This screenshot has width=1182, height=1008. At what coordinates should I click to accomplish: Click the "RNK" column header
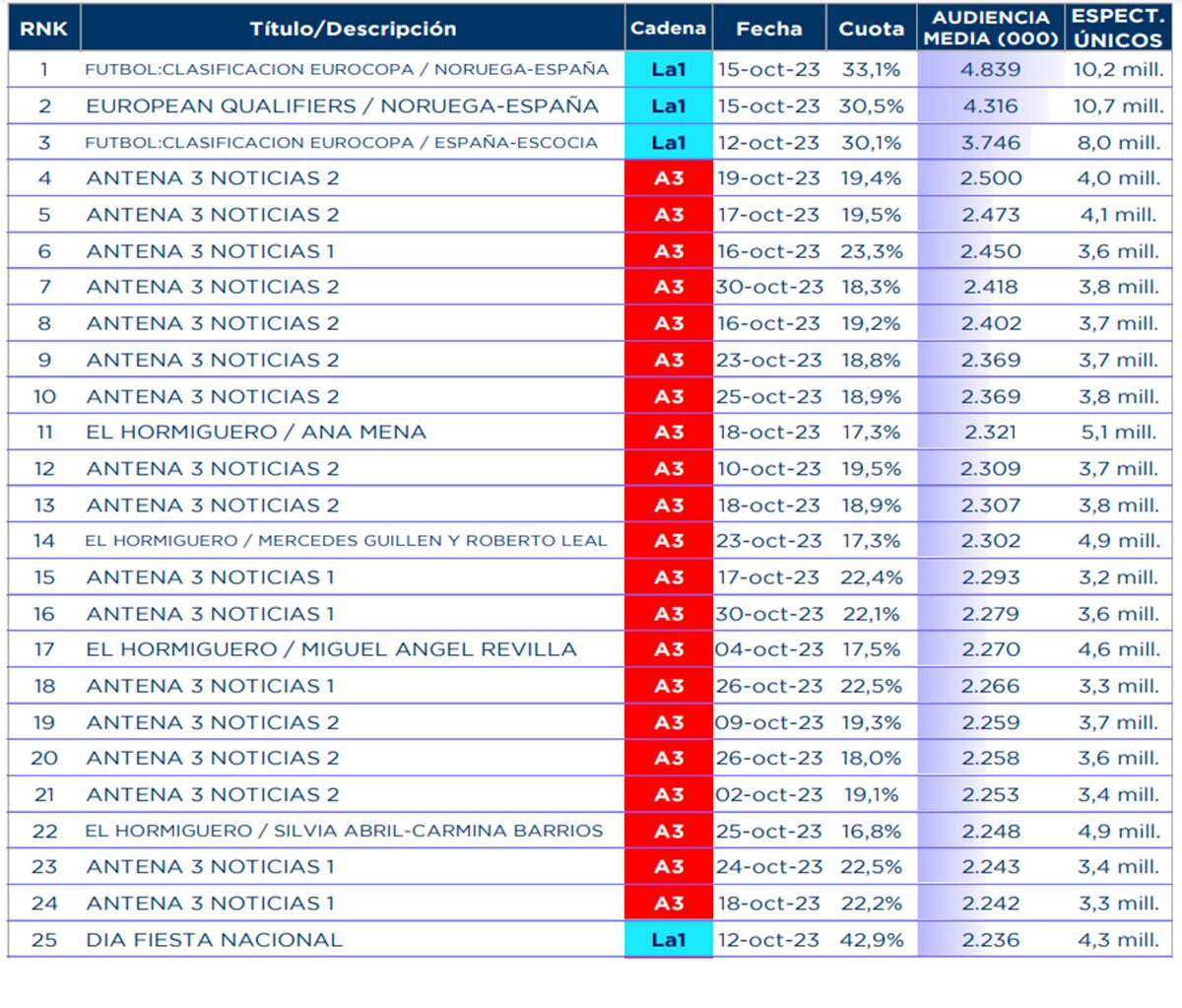click(44, 29)
